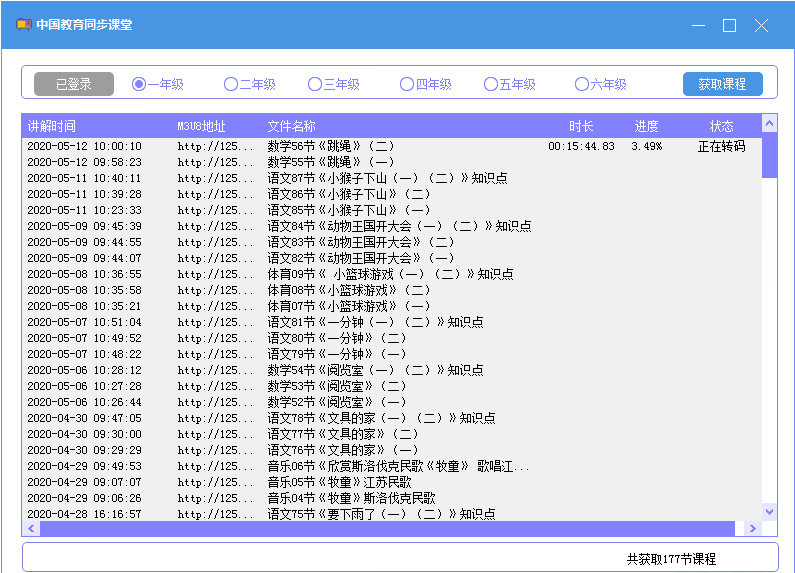The width and height of the screenshot is (795, 573).
Task: Click timestamp 2020-05-12 10:00:10
Action: point(84,146)
